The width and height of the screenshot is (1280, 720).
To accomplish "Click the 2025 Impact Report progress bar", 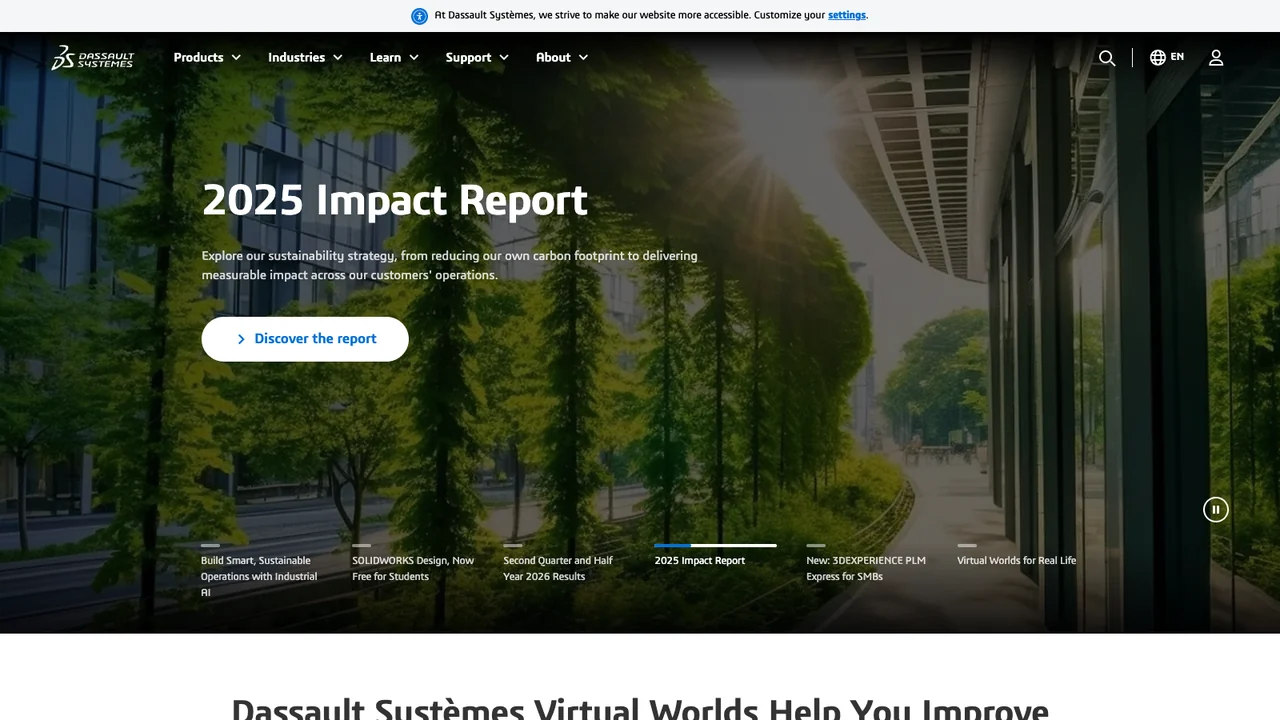I will (716, 545).
